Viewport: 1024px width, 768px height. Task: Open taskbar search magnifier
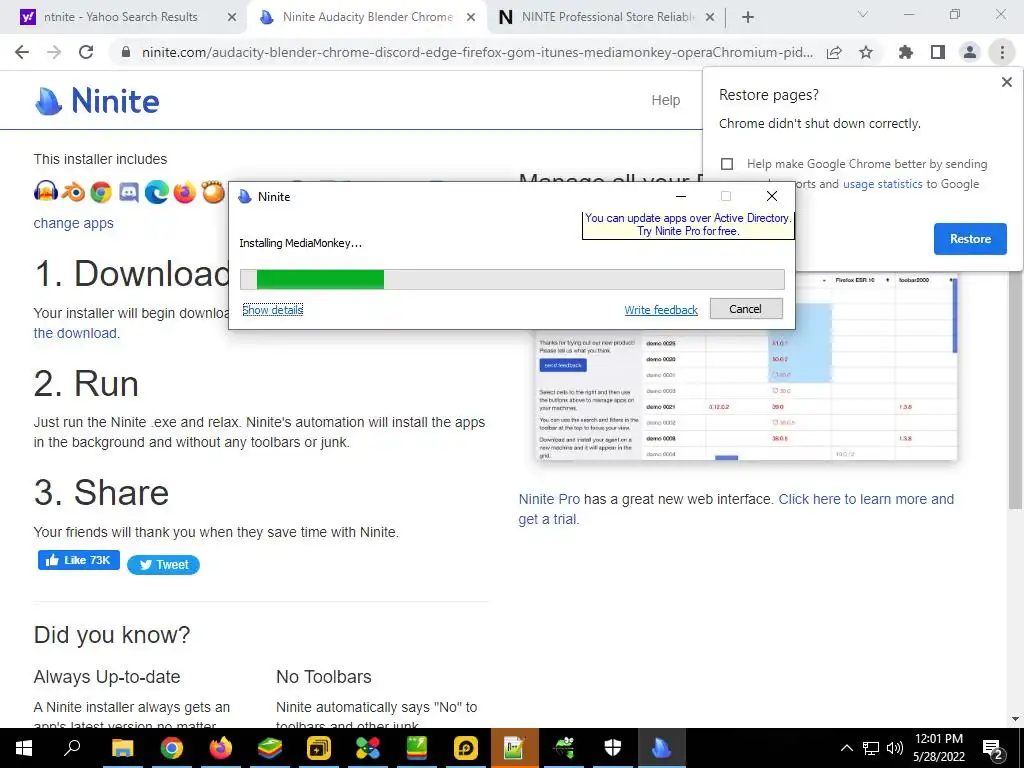point(72,748)
